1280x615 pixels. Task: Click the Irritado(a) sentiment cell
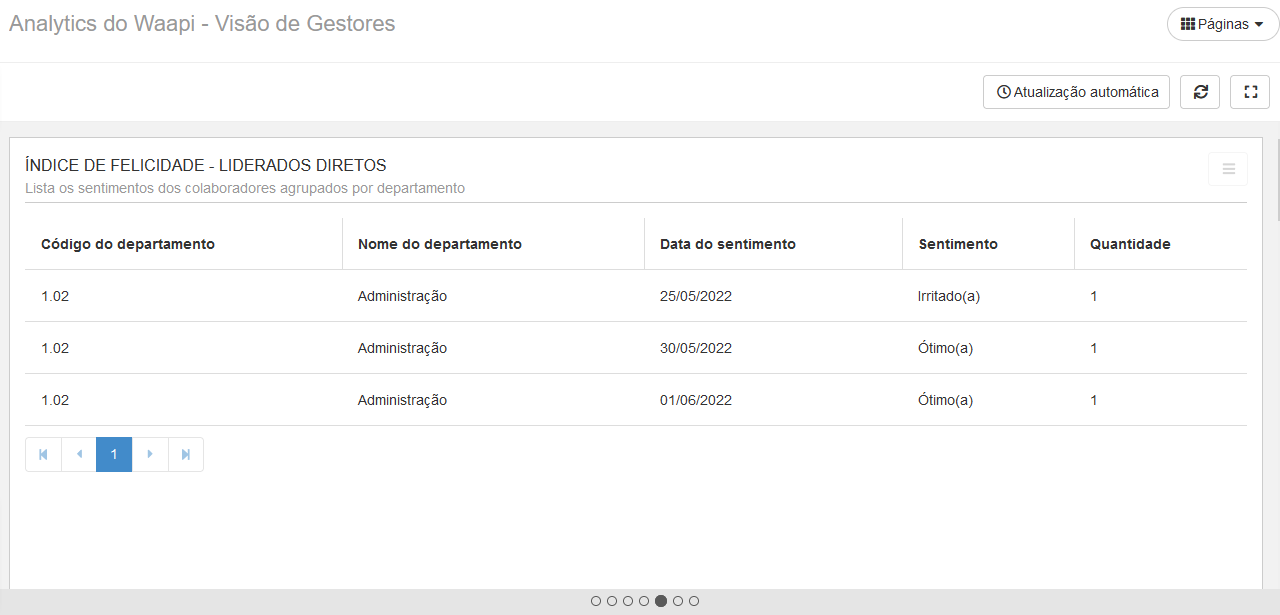[949, 296]
